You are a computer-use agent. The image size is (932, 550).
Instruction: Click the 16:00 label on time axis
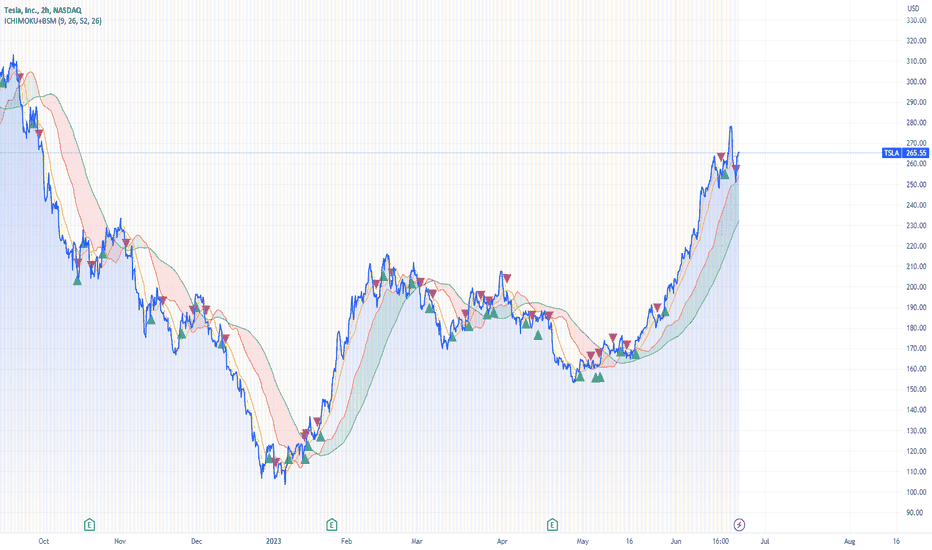tap(720, 541)
